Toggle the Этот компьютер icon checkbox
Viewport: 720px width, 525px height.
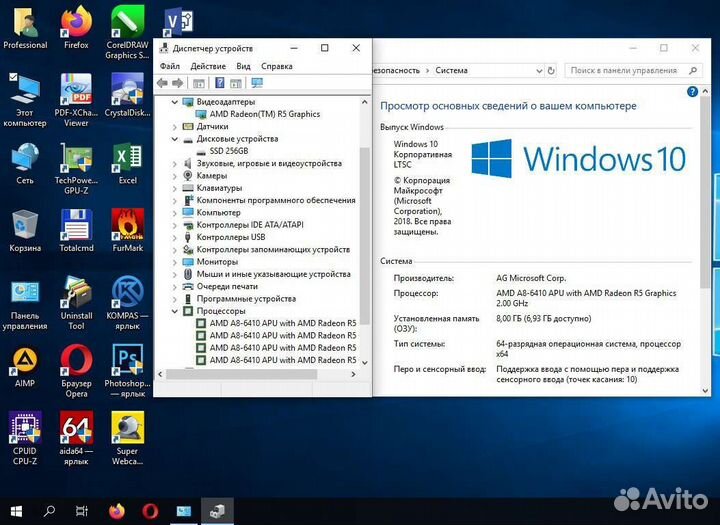(13, 77)
